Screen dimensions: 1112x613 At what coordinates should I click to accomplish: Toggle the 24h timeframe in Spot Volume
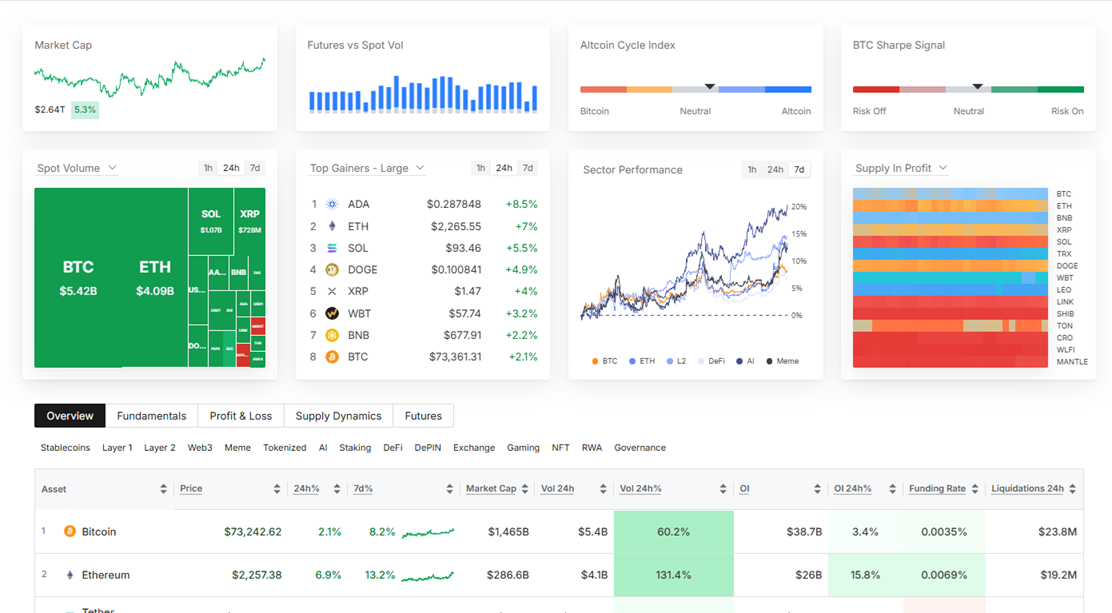[x=231, y=168]
